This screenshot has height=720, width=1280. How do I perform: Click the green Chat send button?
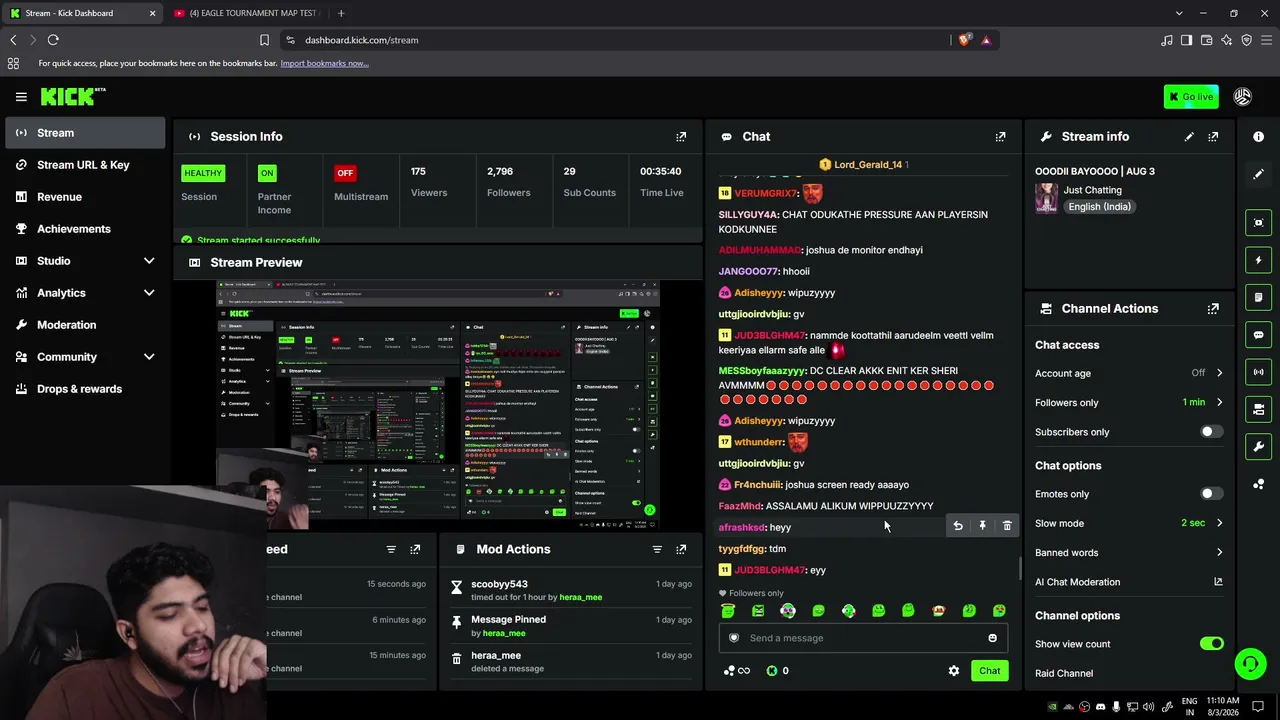click(x=989, y=671)
